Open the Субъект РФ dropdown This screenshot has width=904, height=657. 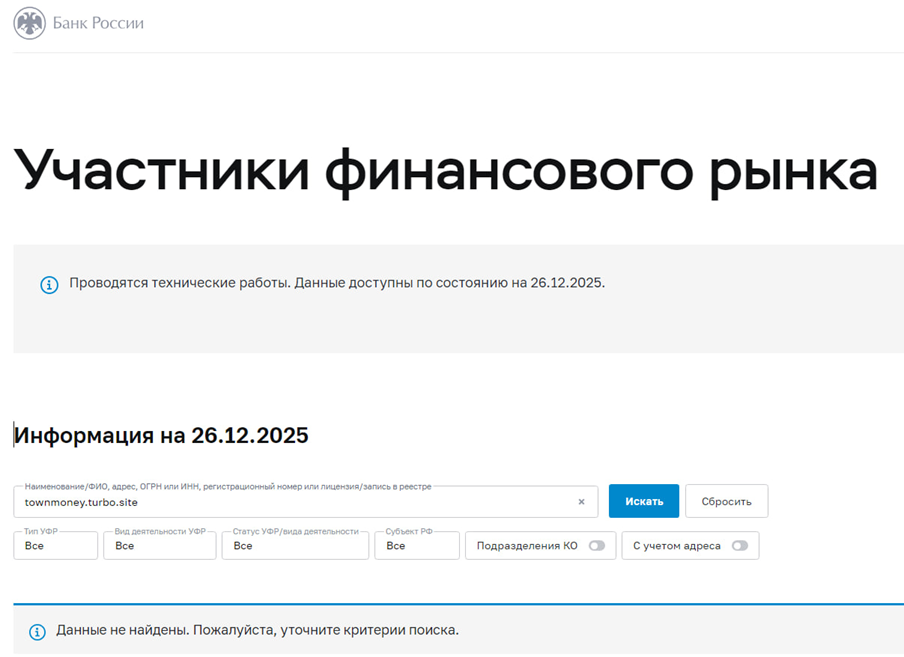pos(417,545)
